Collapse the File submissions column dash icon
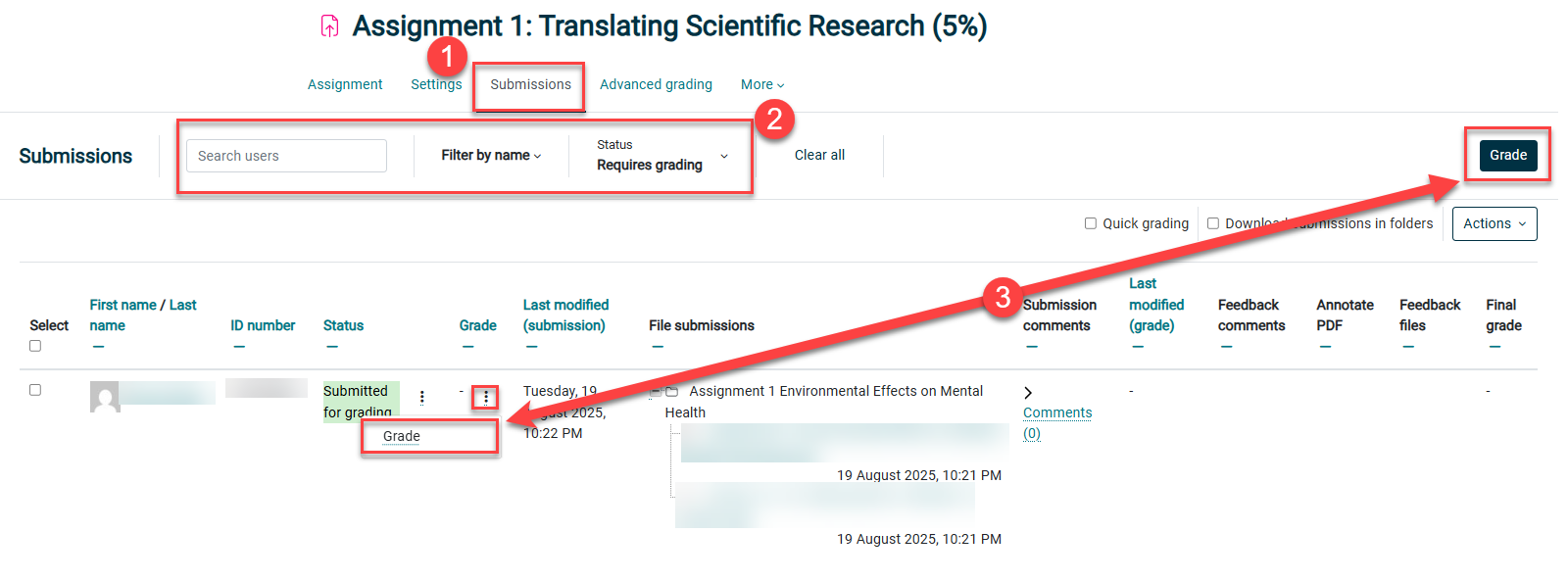 658,347
